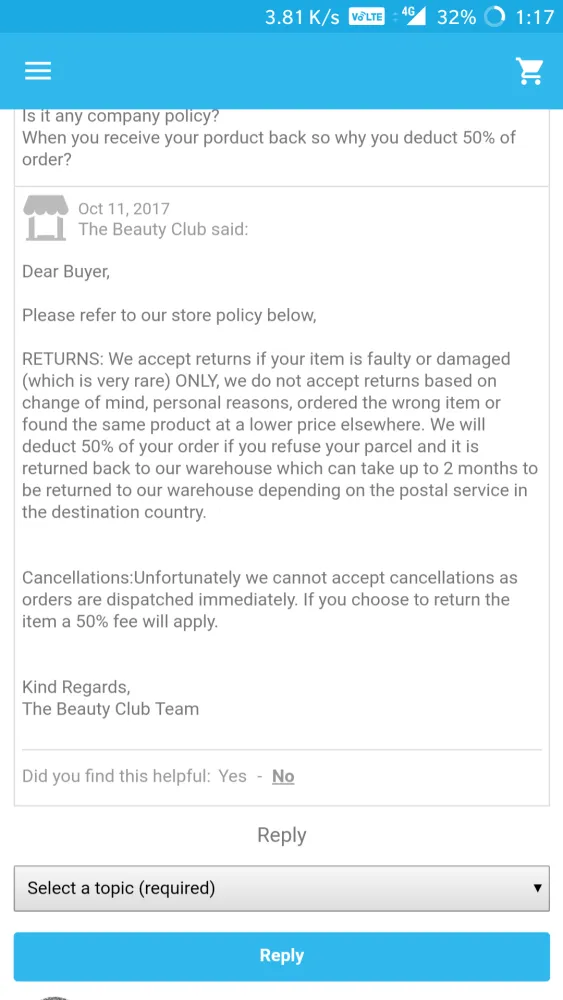
Task: Tap the network speed indicator
Action: (x=302, y=17)
